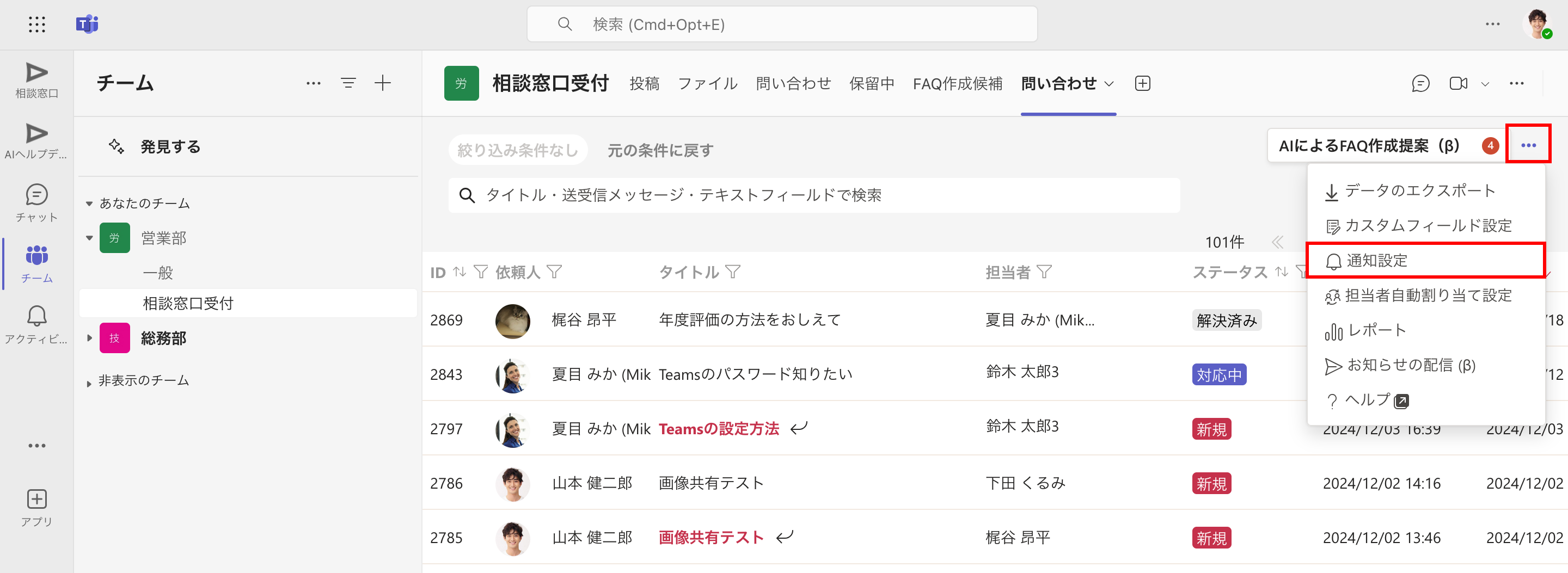Open カスタムフィールド設定 from menu

(1425, 226)
